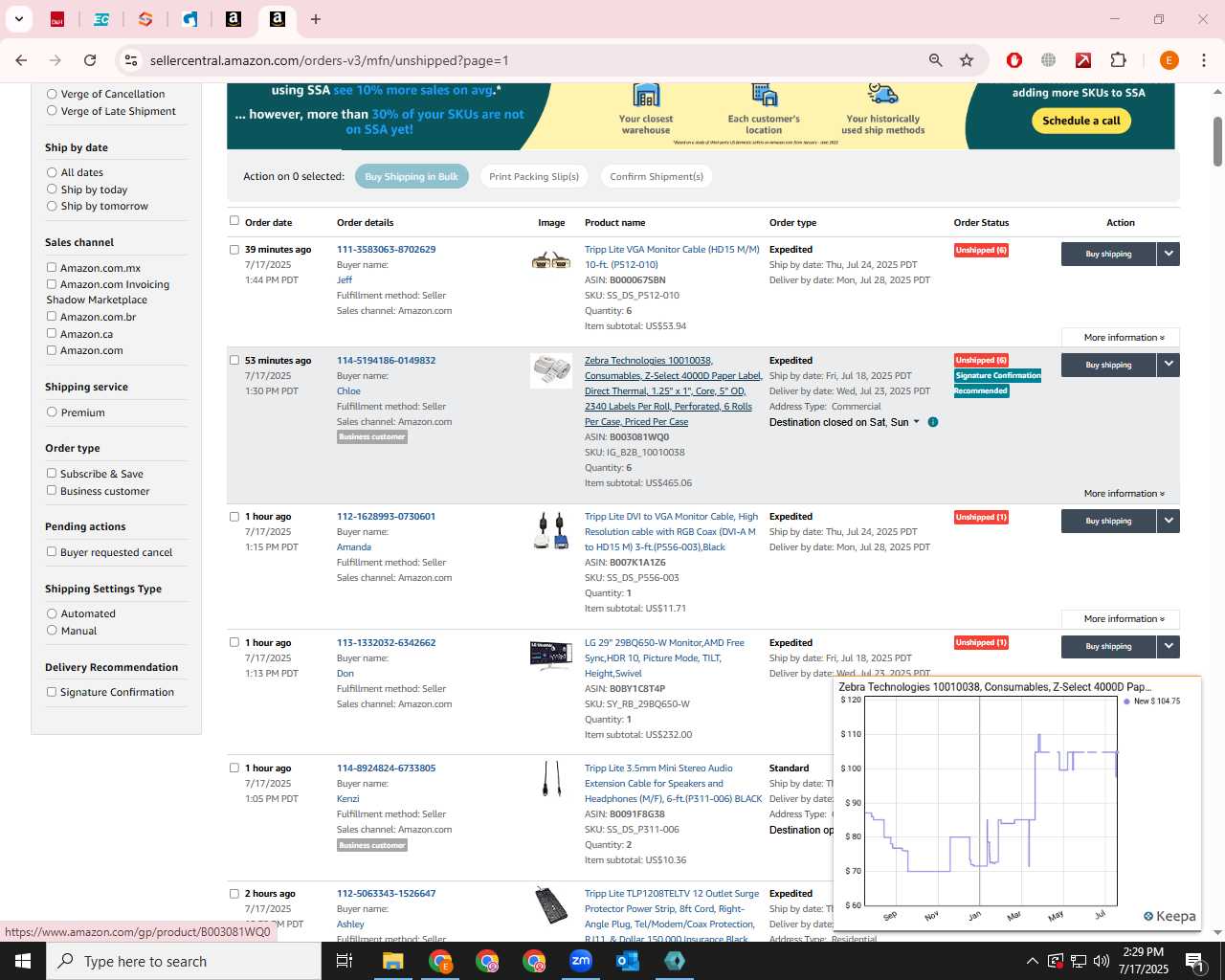This screenshot has width=1225, height=980.
Task: Open Windows Start menu
Action: tap(23, 961)
